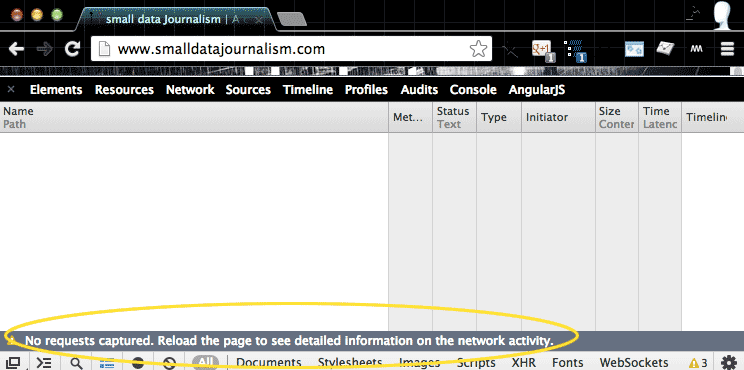
Task: Click the clear network log icon
Action: pos(169,363)
